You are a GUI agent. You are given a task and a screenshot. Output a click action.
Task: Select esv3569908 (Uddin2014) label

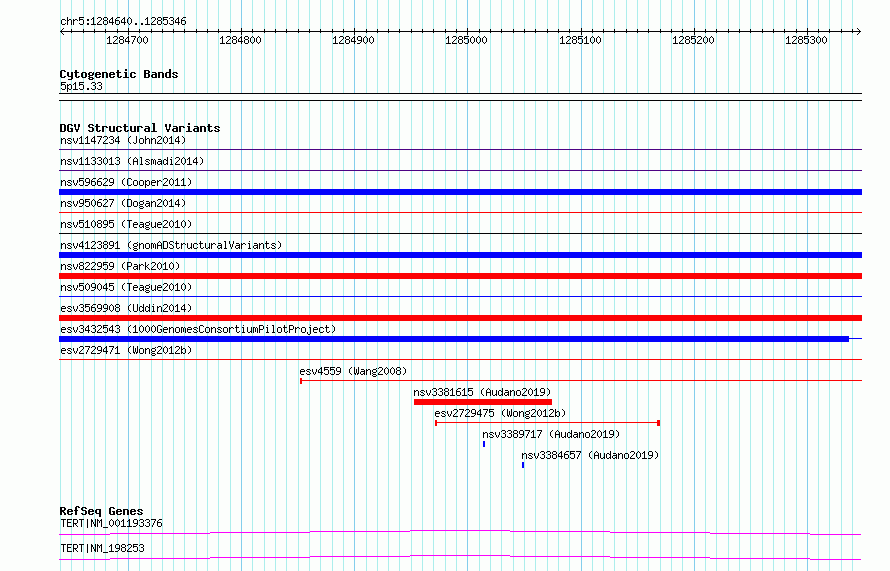(x=126, y=308)
